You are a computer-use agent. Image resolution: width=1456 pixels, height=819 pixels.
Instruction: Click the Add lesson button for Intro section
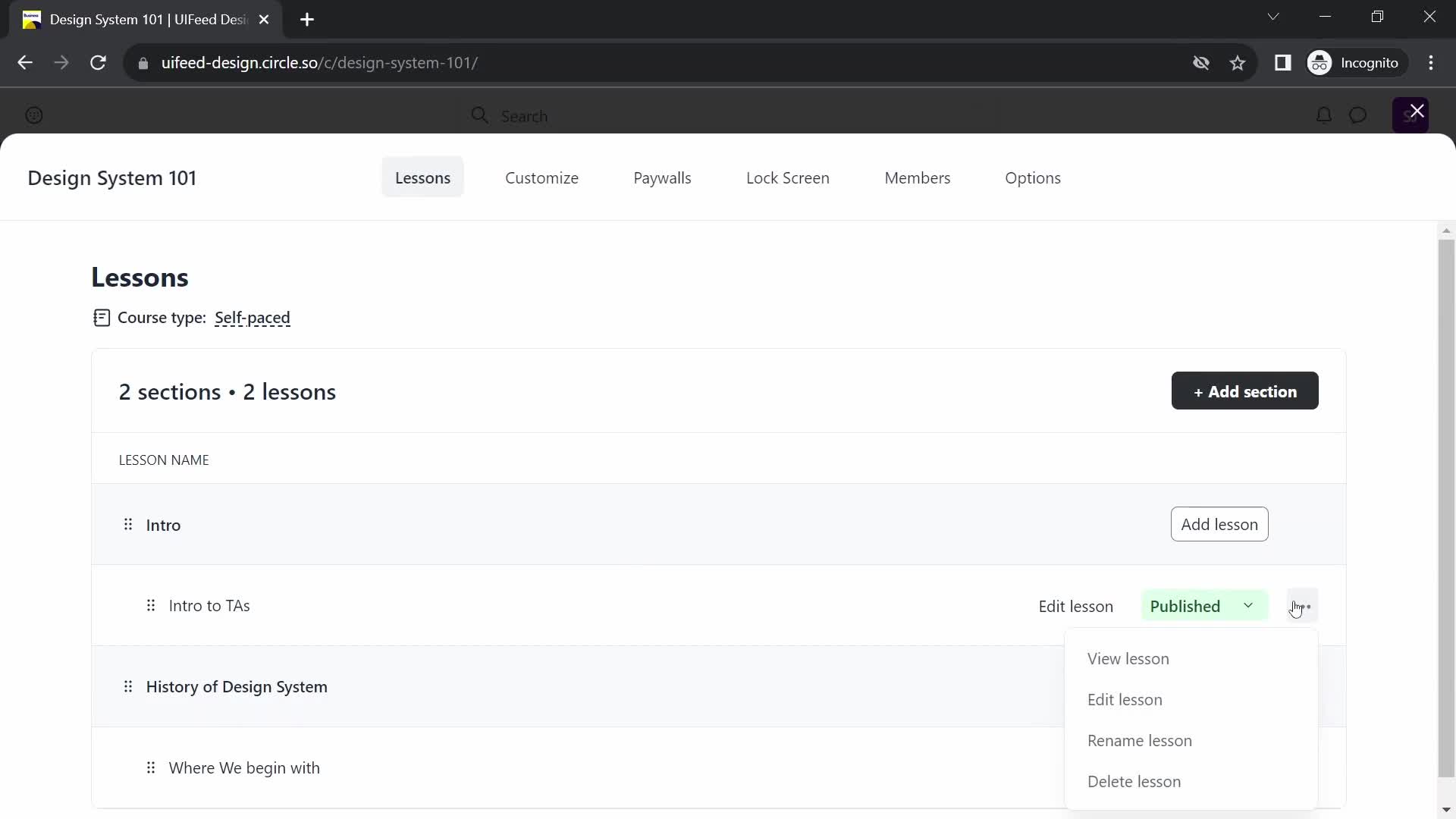[x=1220, y=524]
